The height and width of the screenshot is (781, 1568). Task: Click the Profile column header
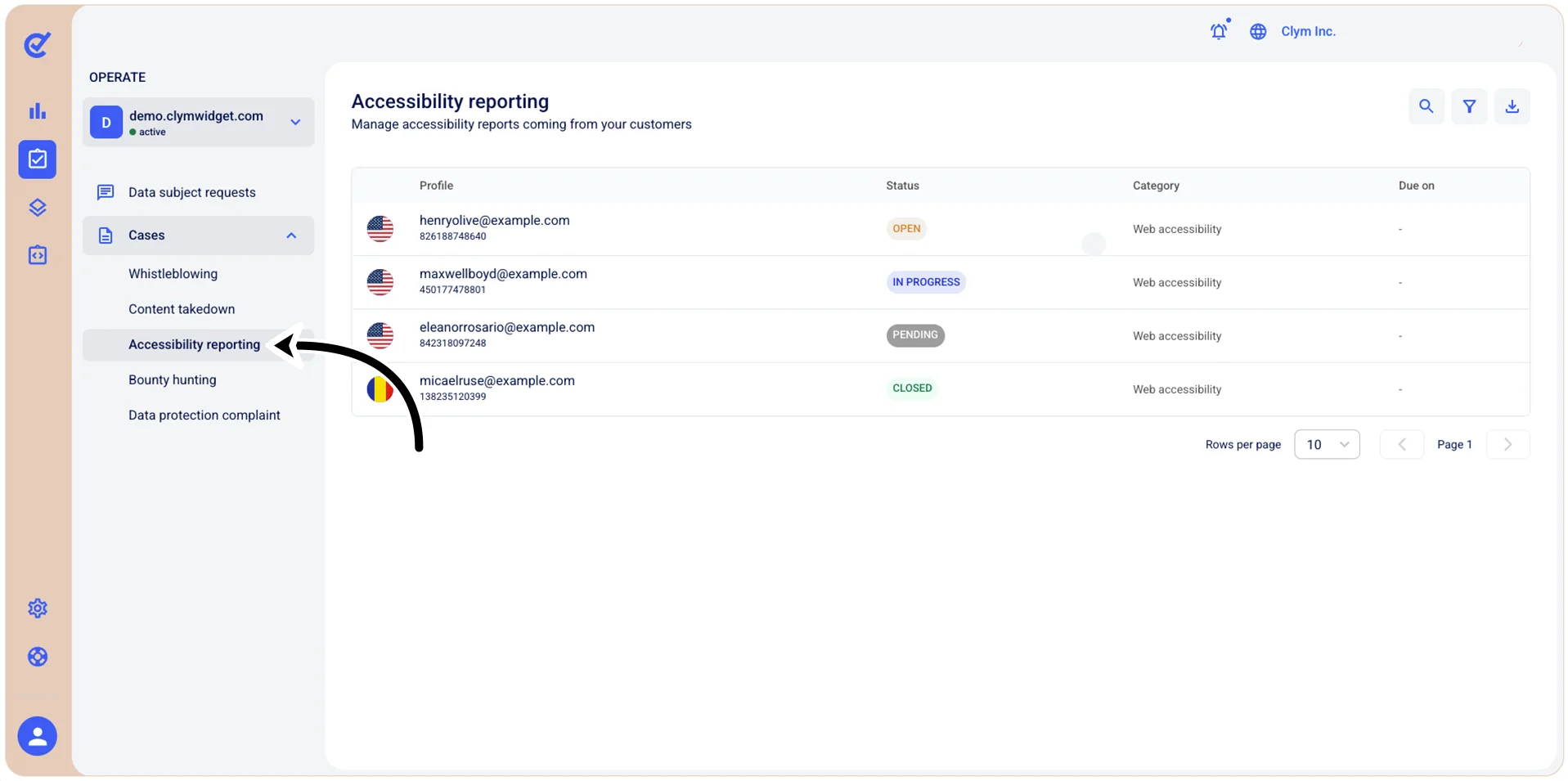[436, 186]
